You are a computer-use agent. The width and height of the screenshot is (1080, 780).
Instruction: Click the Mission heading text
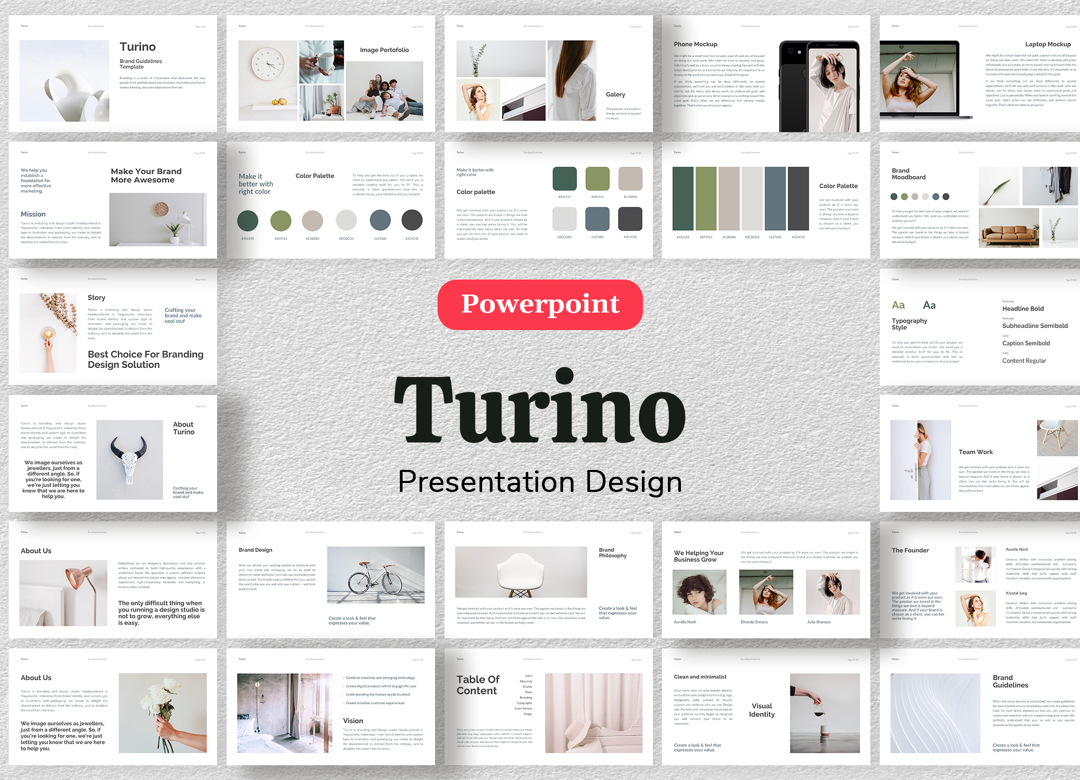(x=33, y=214)
